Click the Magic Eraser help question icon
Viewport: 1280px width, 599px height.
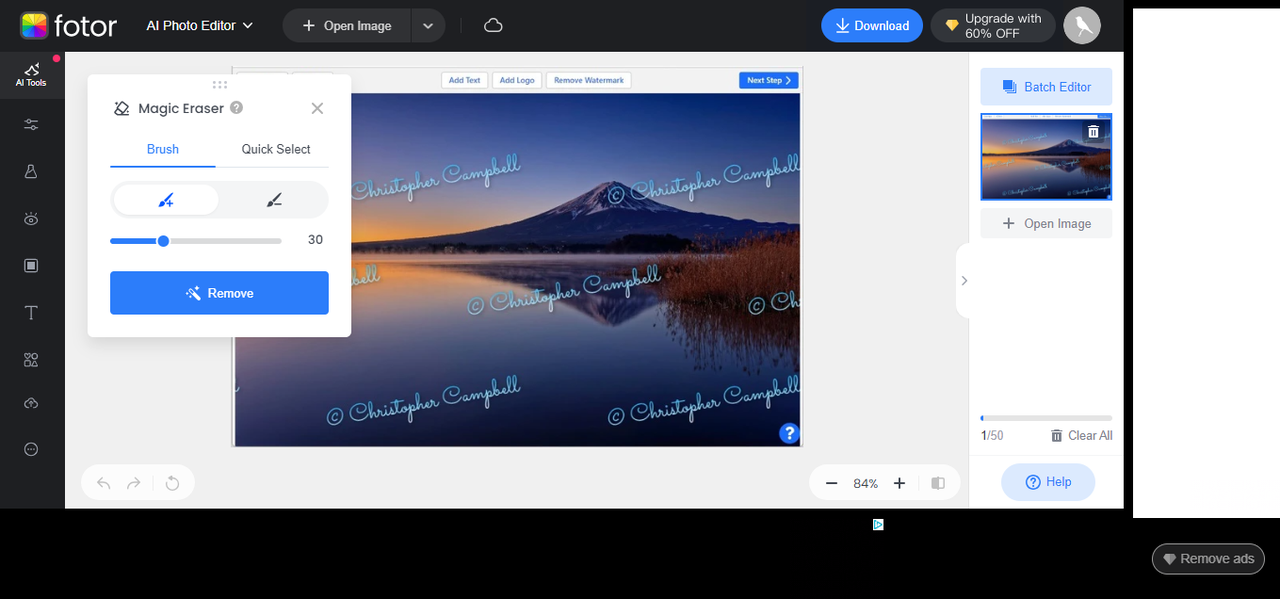pyautogui.click(x=236, y=108)
